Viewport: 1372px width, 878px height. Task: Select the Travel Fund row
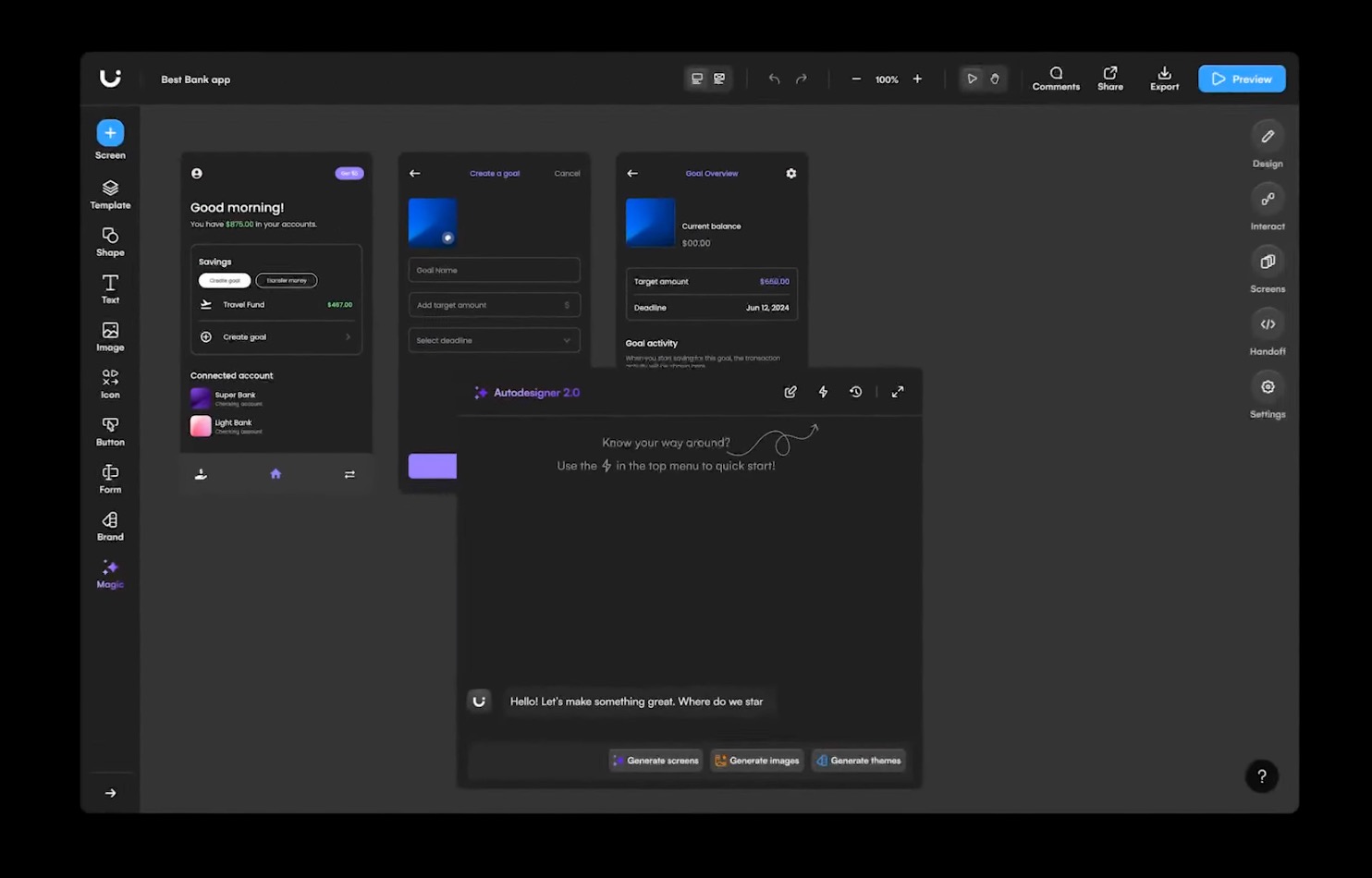(276, 304)
